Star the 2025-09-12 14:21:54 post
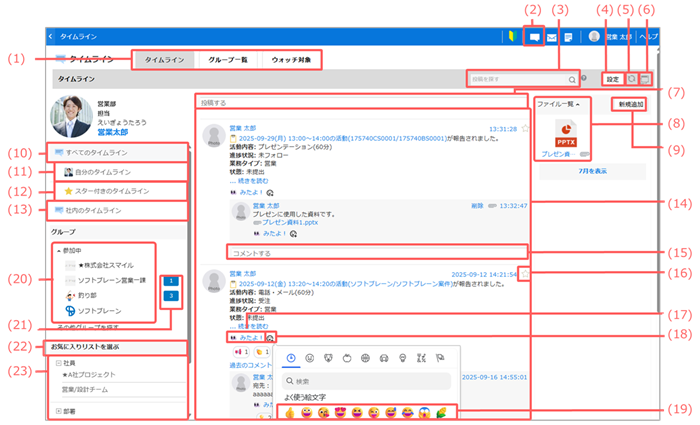Viewport: 700px width, 425px height. pos(525,273)
